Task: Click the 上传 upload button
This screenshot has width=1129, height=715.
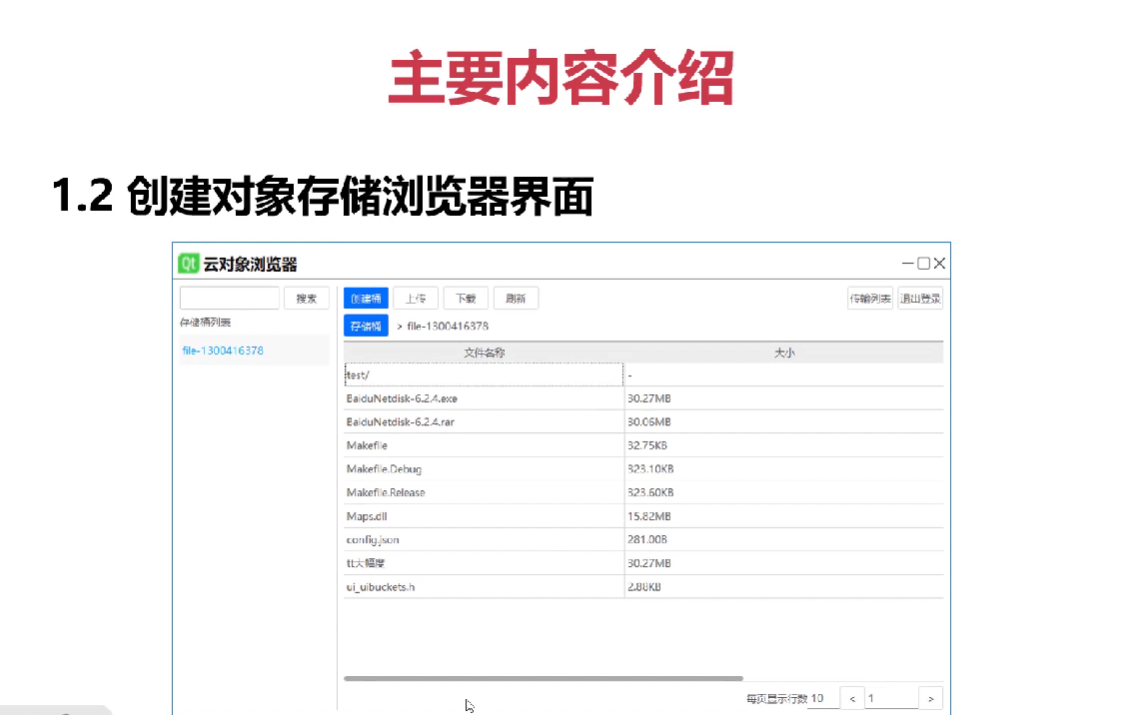Action: coord(415,298)
